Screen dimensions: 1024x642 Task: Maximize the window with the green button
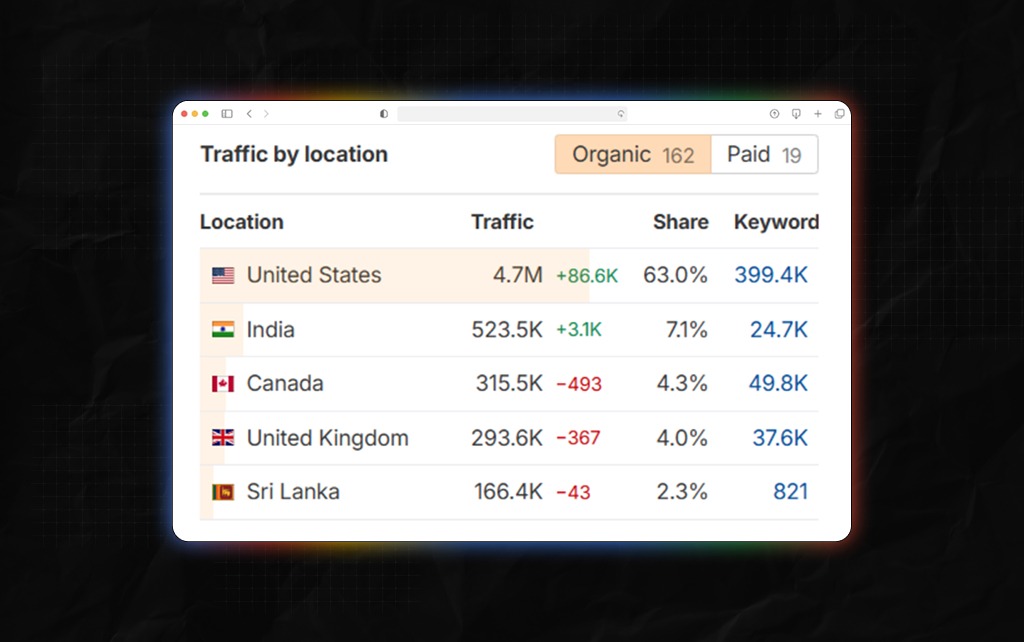pyautogui.click(x=205, y=114)
